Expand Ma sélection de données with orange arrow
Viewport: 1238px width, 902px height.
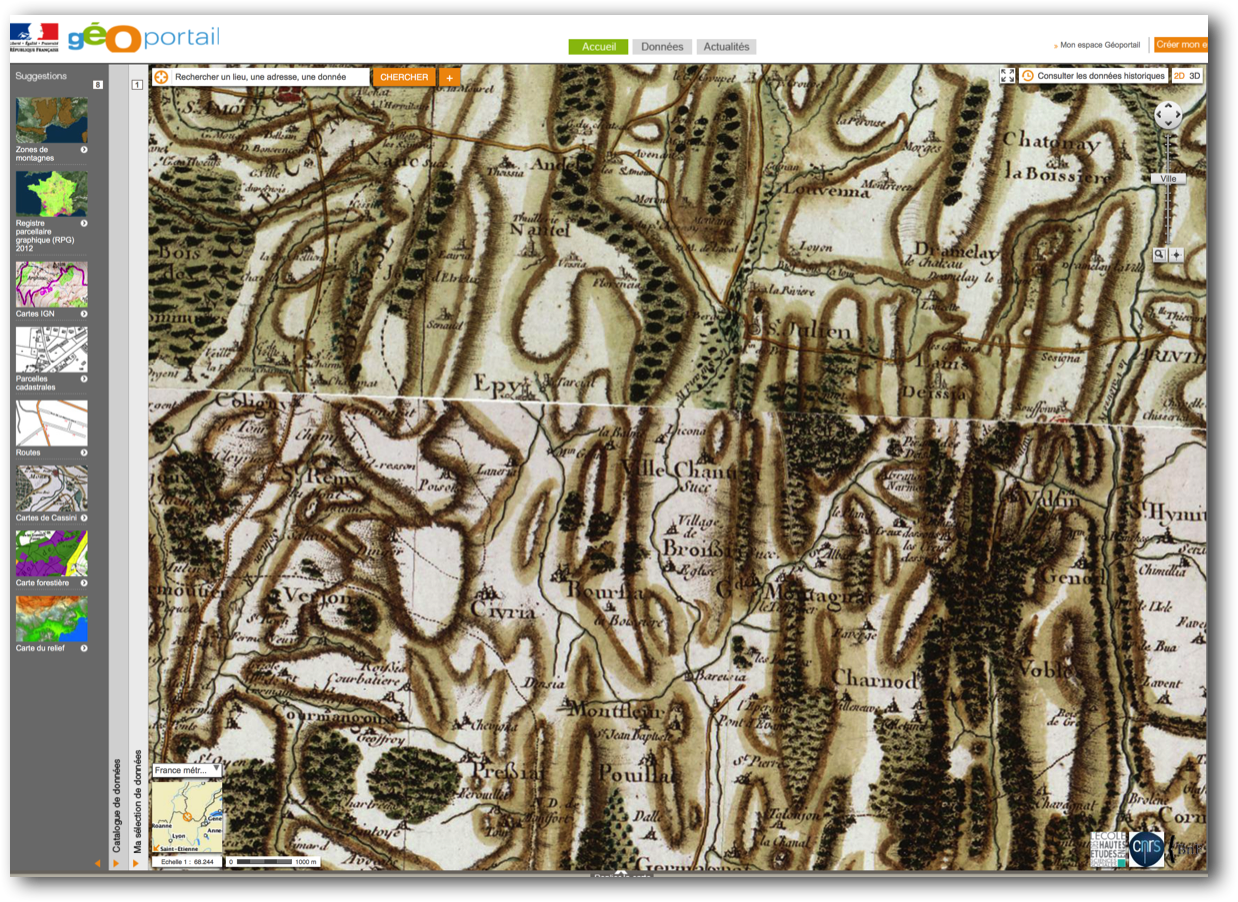(x=136, y=863)
